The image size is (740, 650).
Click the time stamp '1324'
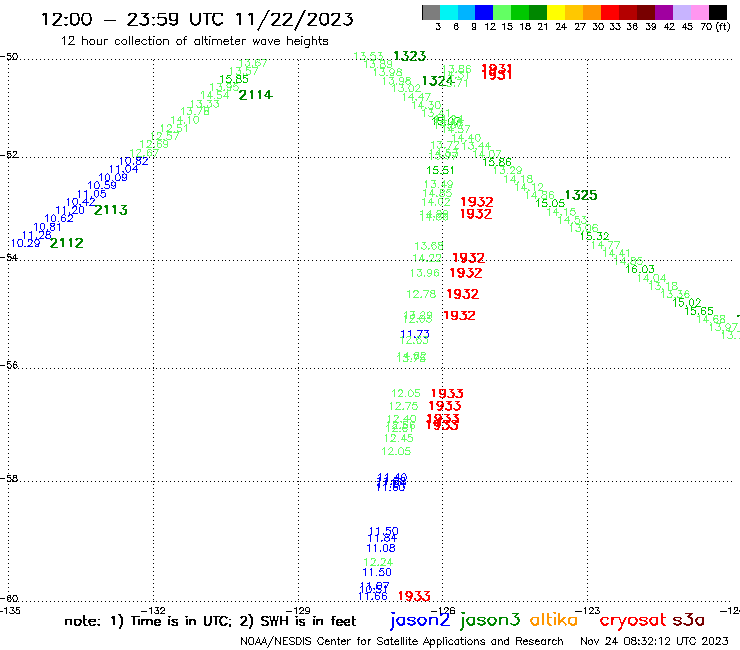pyautogui.click(x=437, y=81)
